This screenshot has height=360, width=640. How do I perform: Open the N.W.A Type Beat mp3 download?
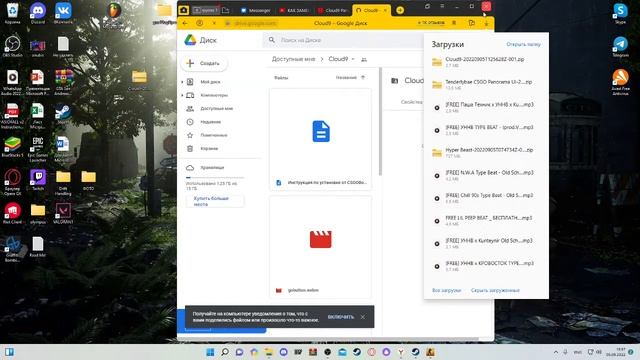coord(486,176)
